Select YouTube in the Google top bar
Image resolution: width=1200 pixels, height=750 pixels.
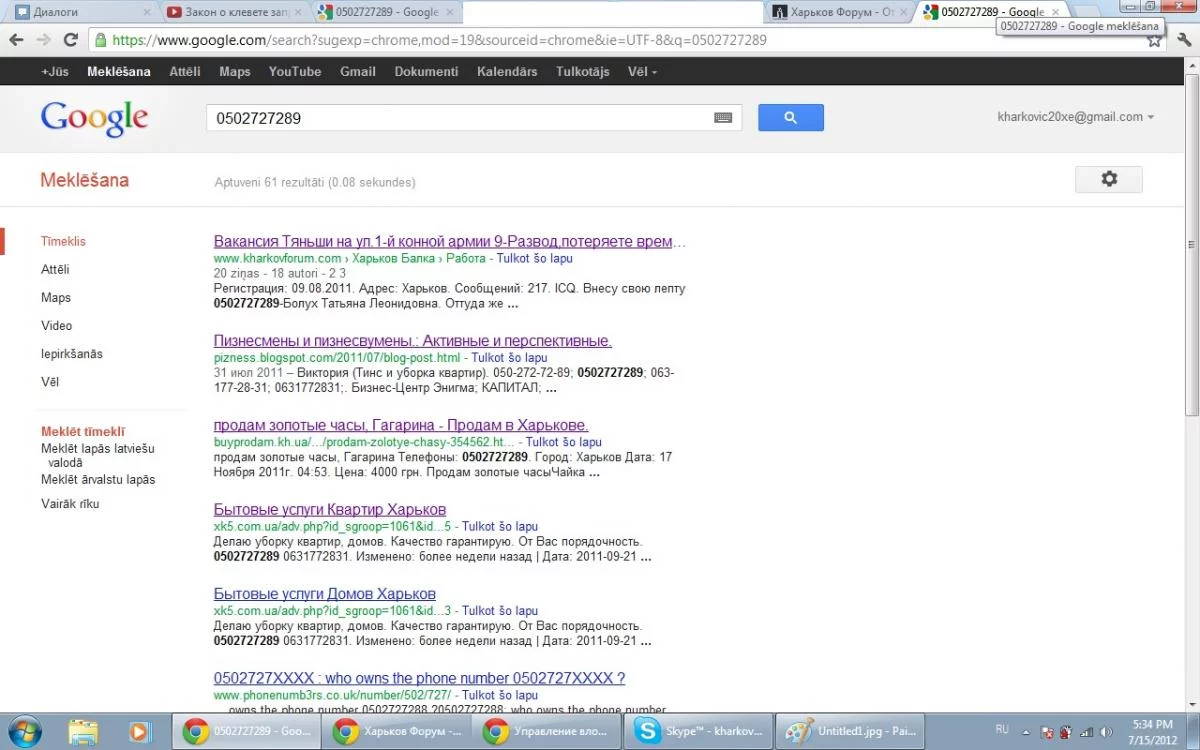[295, 72]
